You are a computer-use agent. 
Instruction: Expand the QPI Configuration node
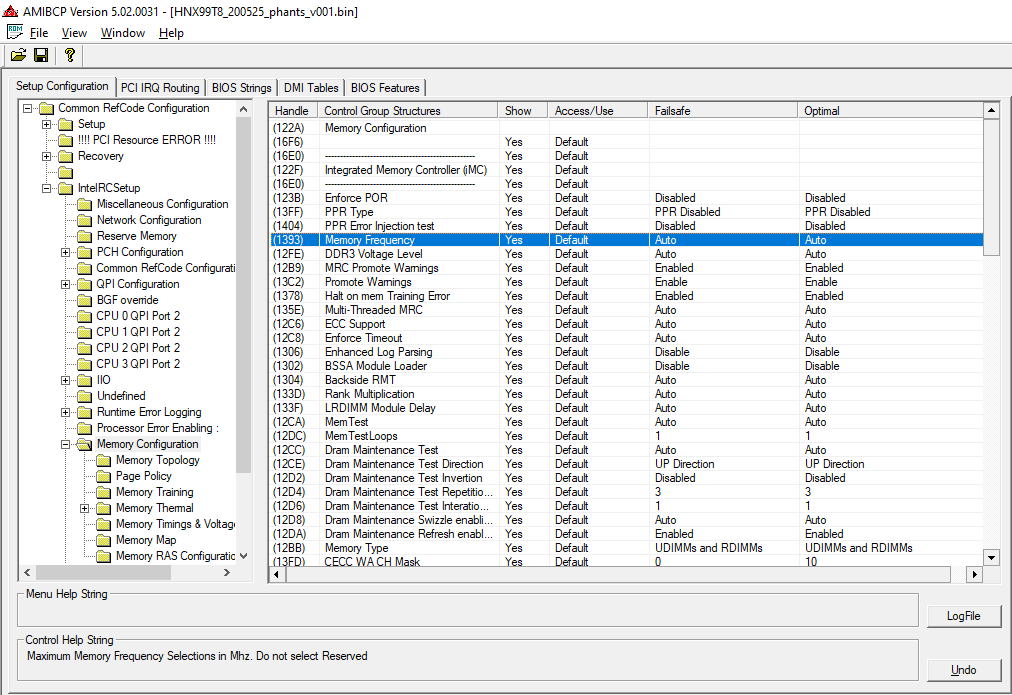coord(65,285)
